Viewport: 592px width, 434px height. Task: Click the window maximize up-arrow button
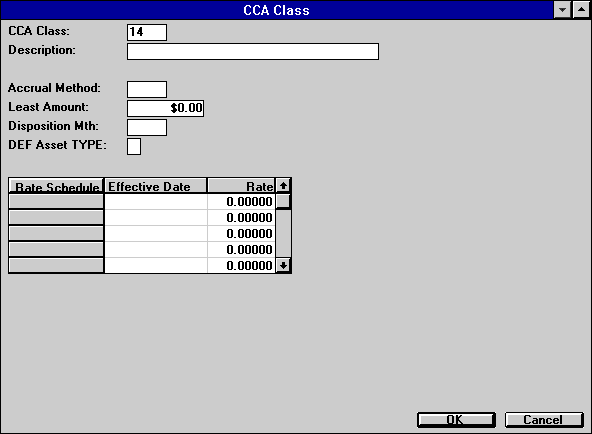click(581, 10)
